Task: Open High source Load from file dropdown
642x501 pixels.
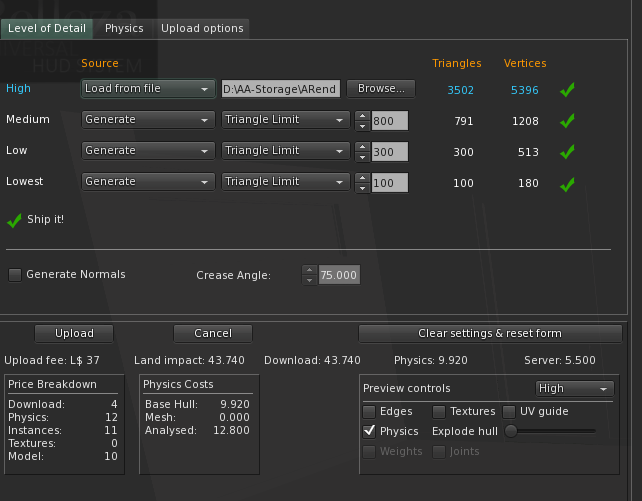Action: click(x=148, y=89)
